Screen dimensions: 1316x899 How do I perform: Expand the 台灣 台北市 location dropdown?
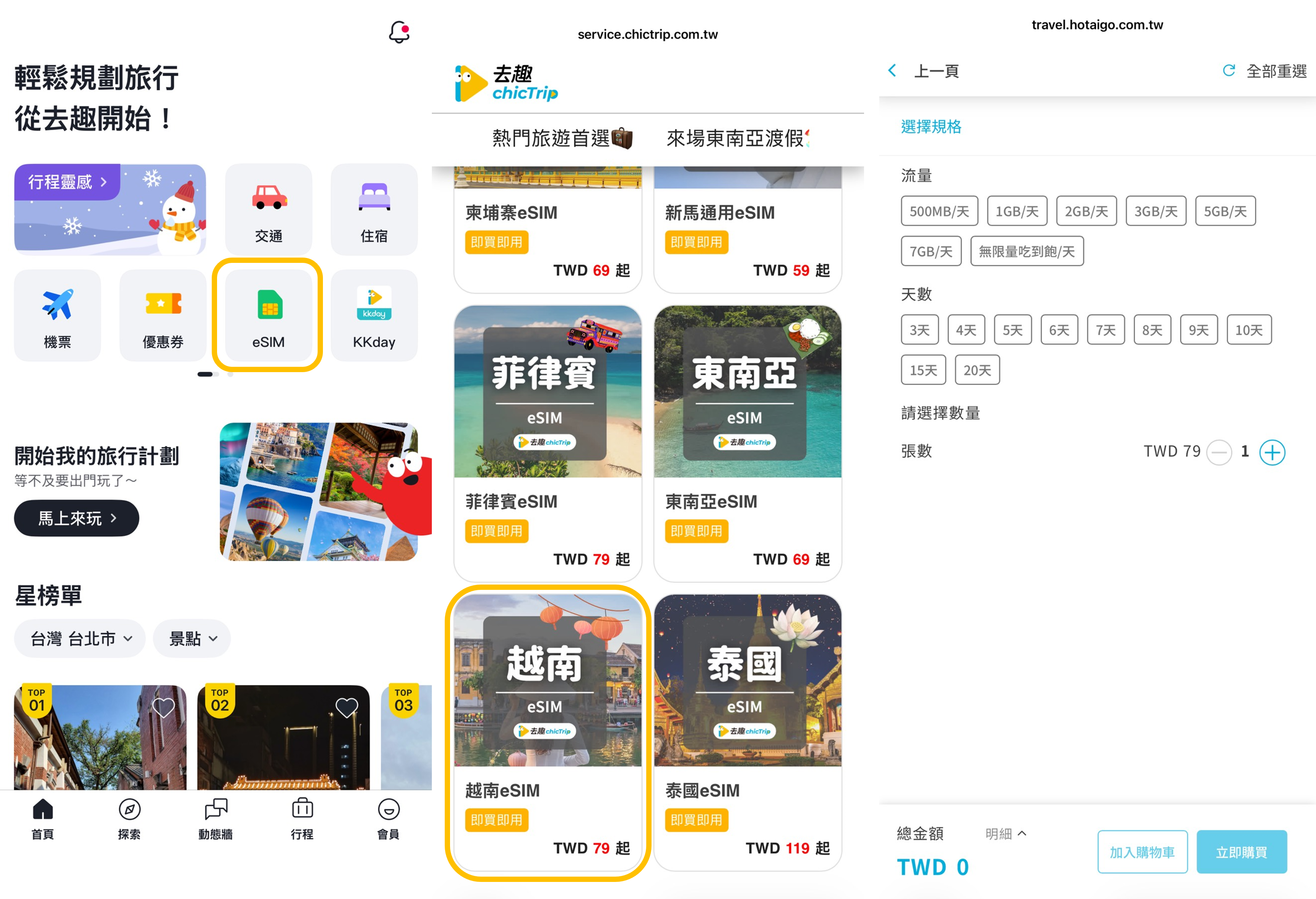pyautogui.click(x=80, y=638)
